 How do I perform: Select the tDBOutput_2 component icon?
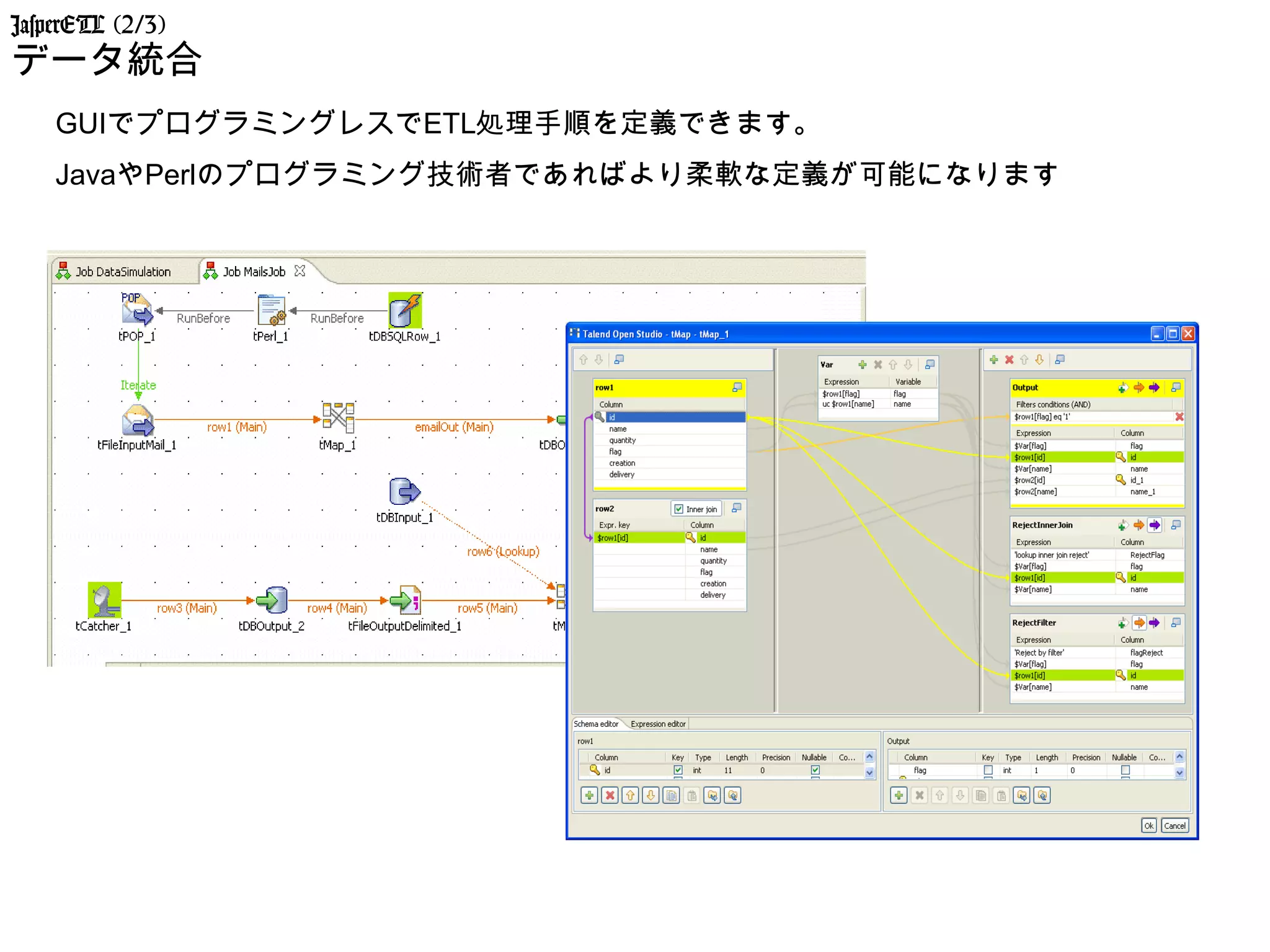(x=272, y=600)
